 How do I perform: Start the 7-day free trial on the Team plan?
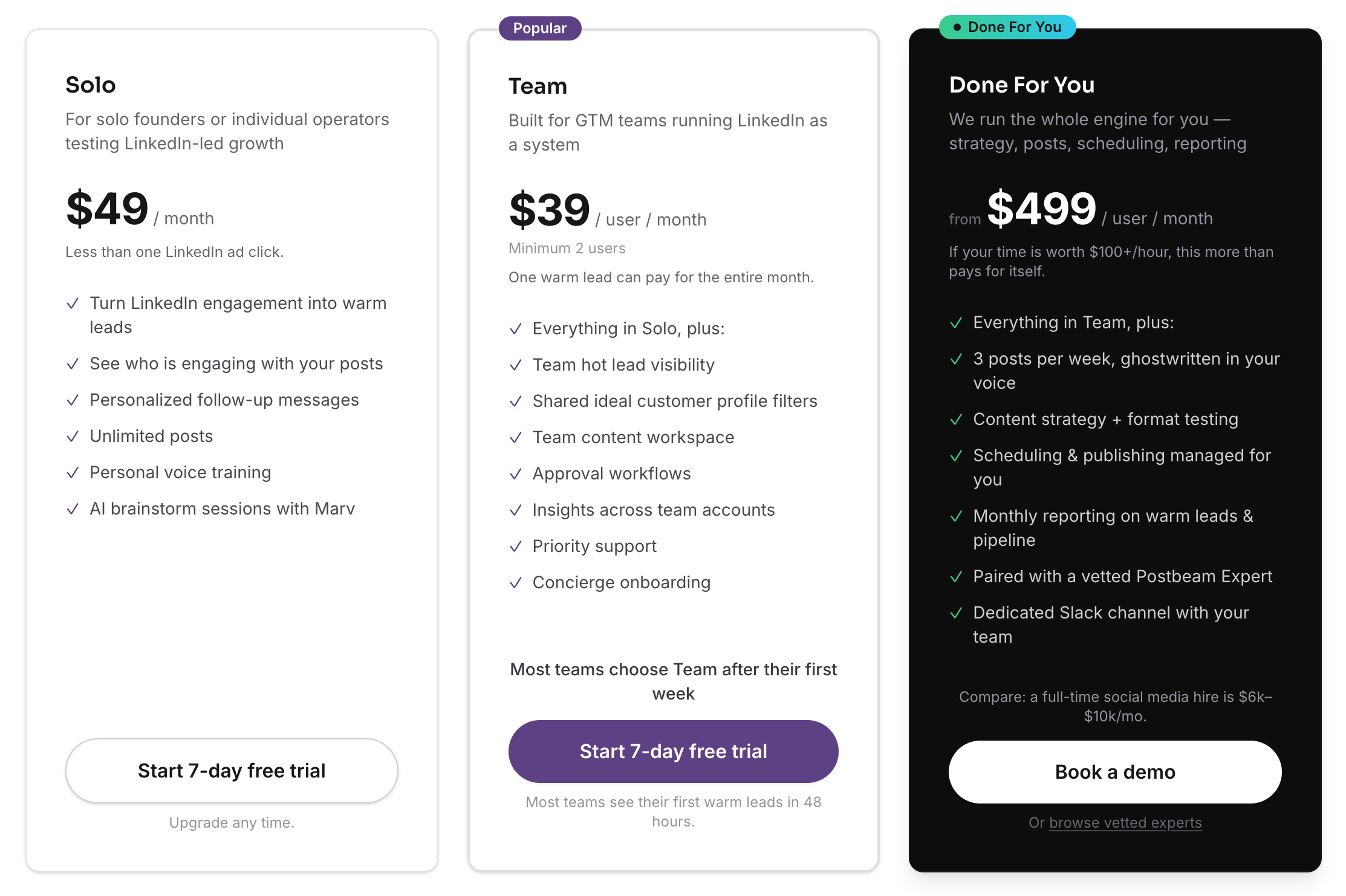tap(673, 752)
